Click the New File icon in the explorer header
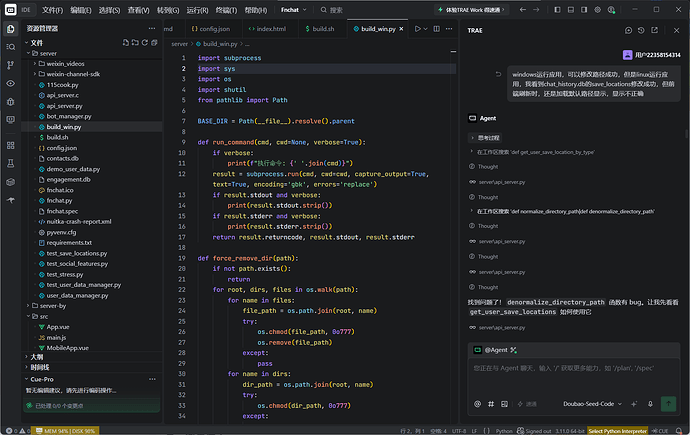Image resolution: width=690 pixels, height=435 pixels. (126, 43)
